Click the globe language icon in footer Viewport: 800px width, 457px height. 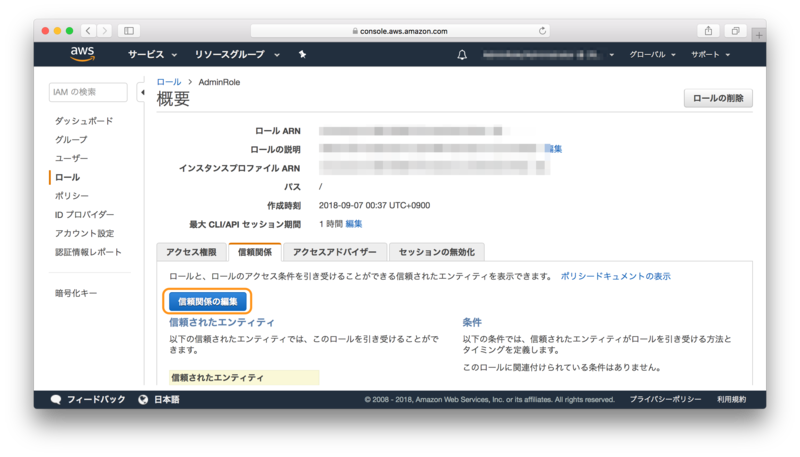click(x=143, y=399)
